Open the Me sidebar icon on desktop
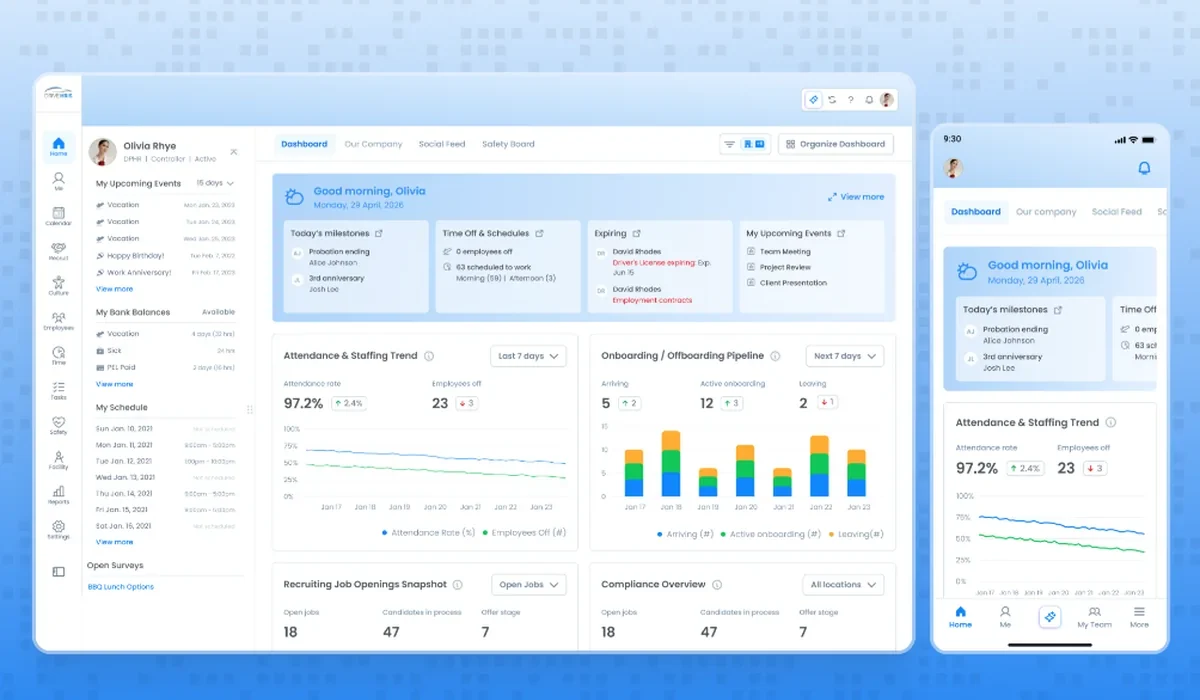1200x700 pixels. (59, 181)
